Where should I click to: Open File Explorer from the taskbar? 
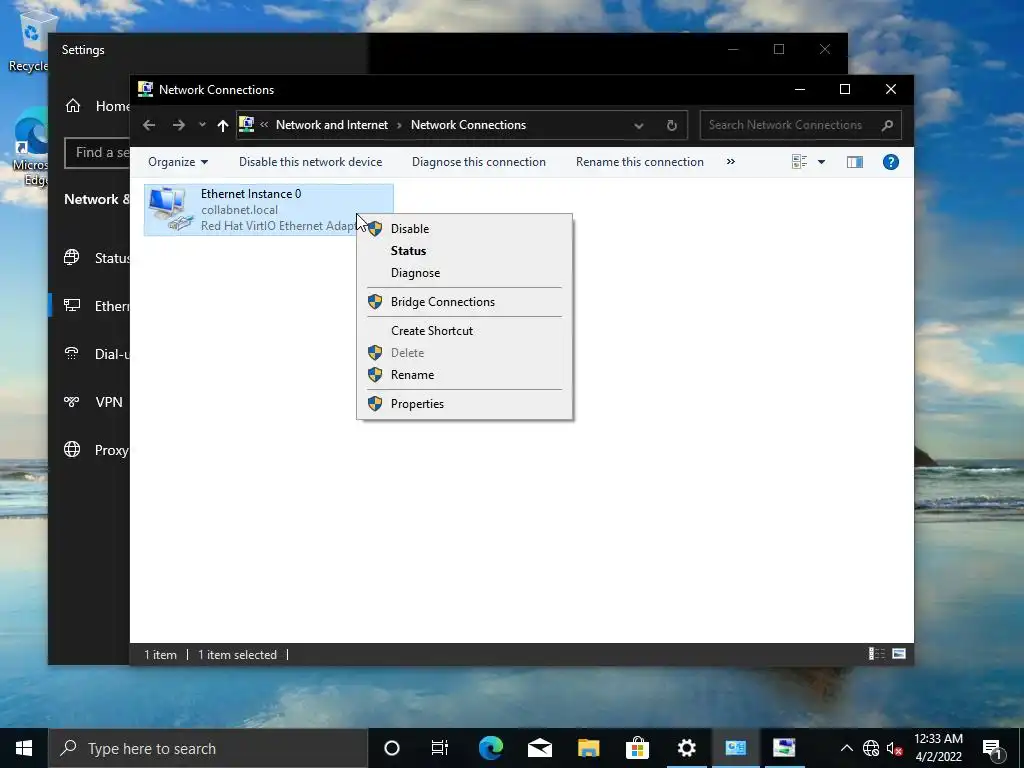click(588, 748)
